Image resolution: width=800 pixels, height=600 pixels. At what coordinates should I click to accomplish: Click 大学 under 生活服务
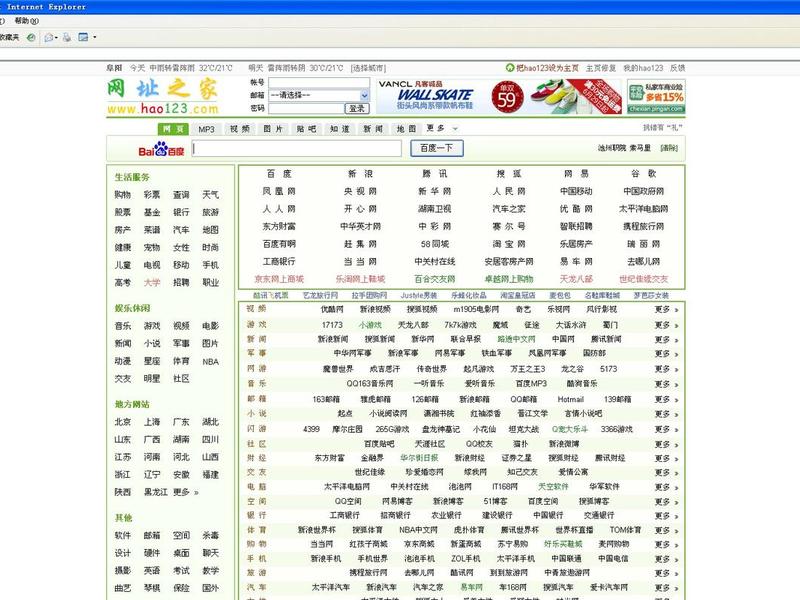152,283
